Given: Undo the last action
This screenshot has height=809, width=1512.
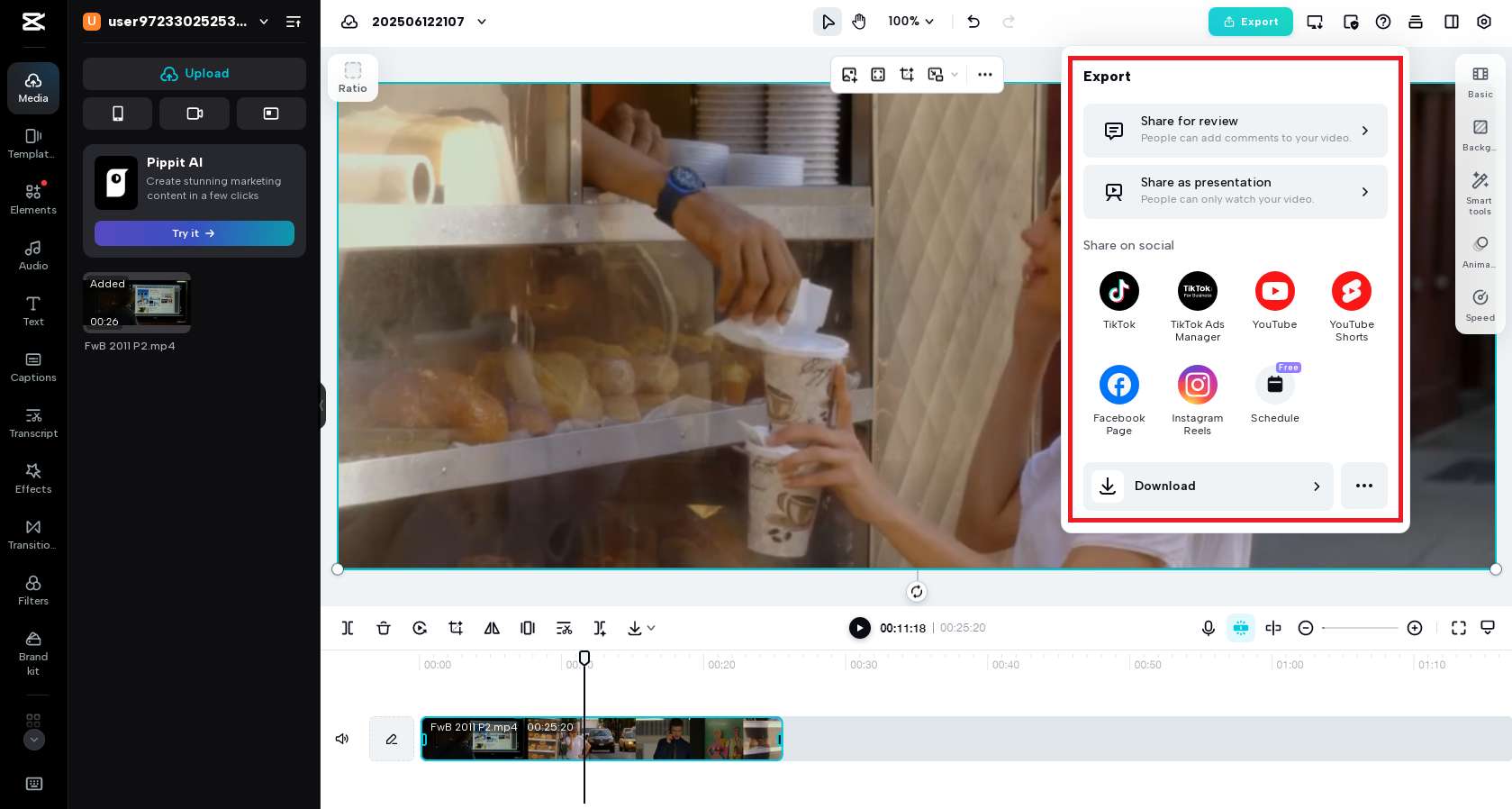Looking at the screenshot, I should 973,22.
